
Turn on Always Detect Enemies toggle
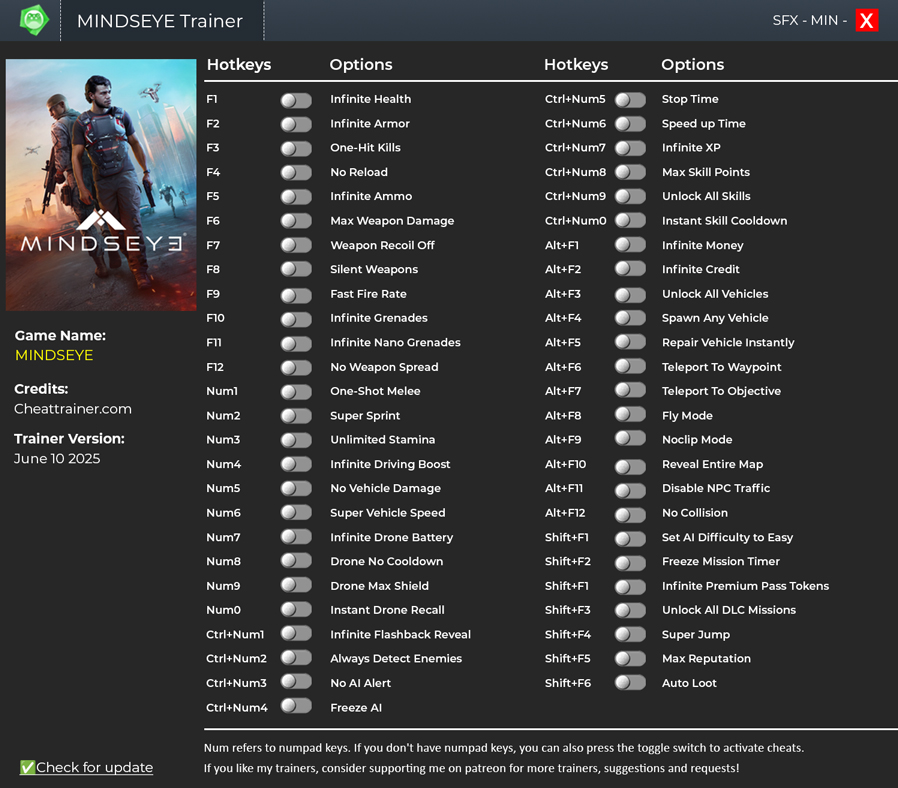coord(296,657)
